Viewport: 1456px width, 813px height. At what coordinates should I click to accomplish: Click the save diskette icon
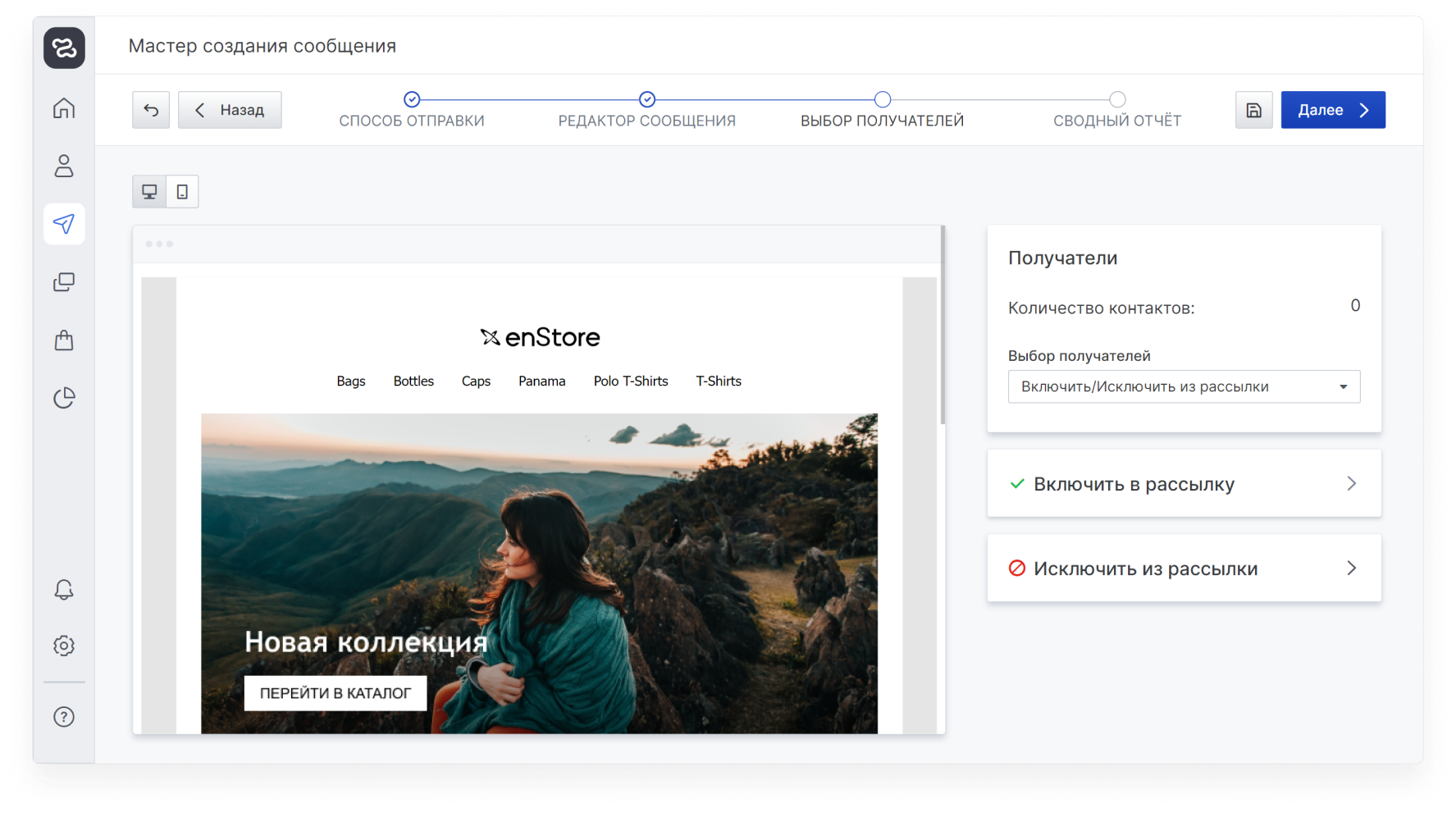tap(1253, 110)
